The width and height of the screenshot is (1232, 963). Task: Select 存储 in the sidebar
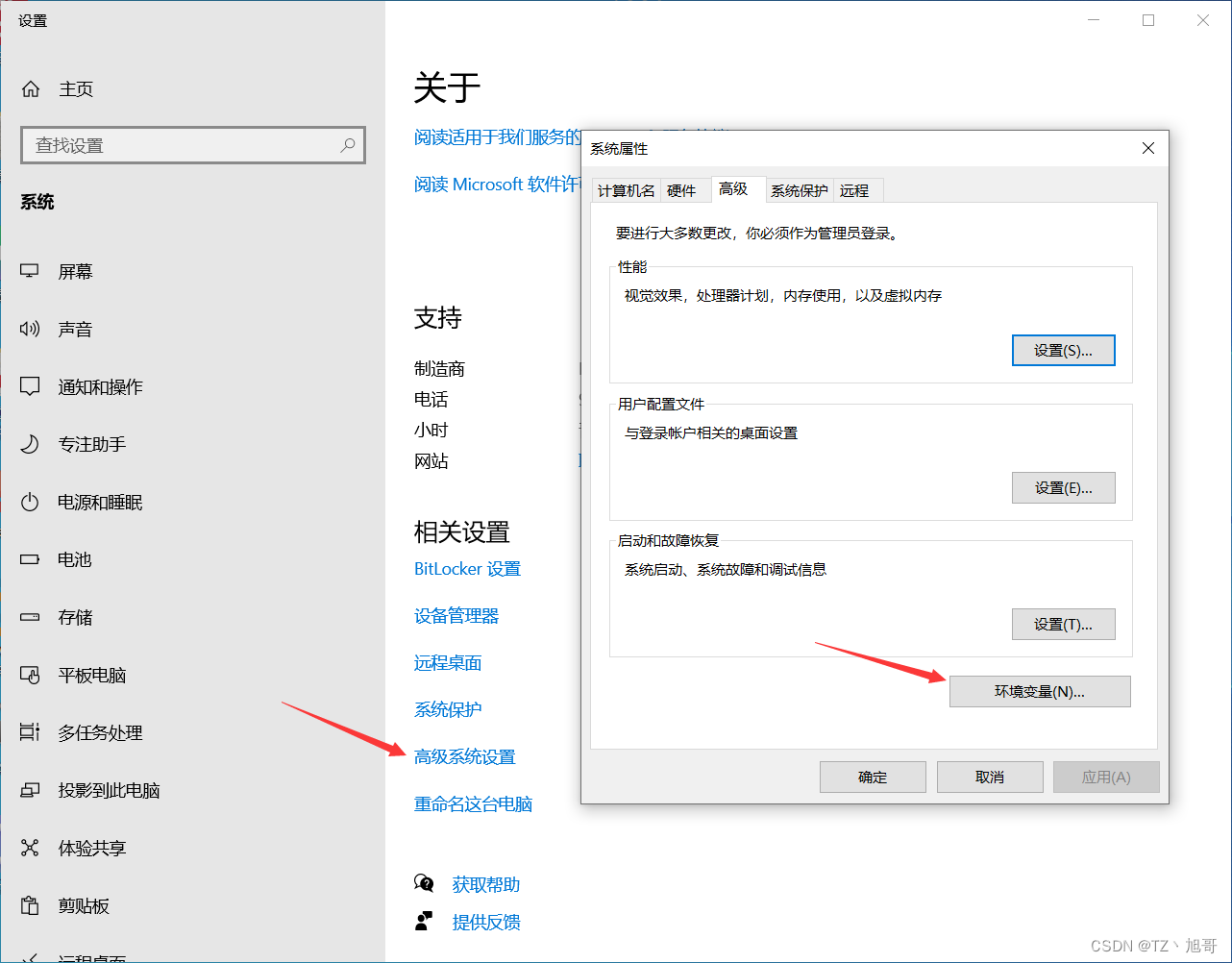tap(76, 617)
